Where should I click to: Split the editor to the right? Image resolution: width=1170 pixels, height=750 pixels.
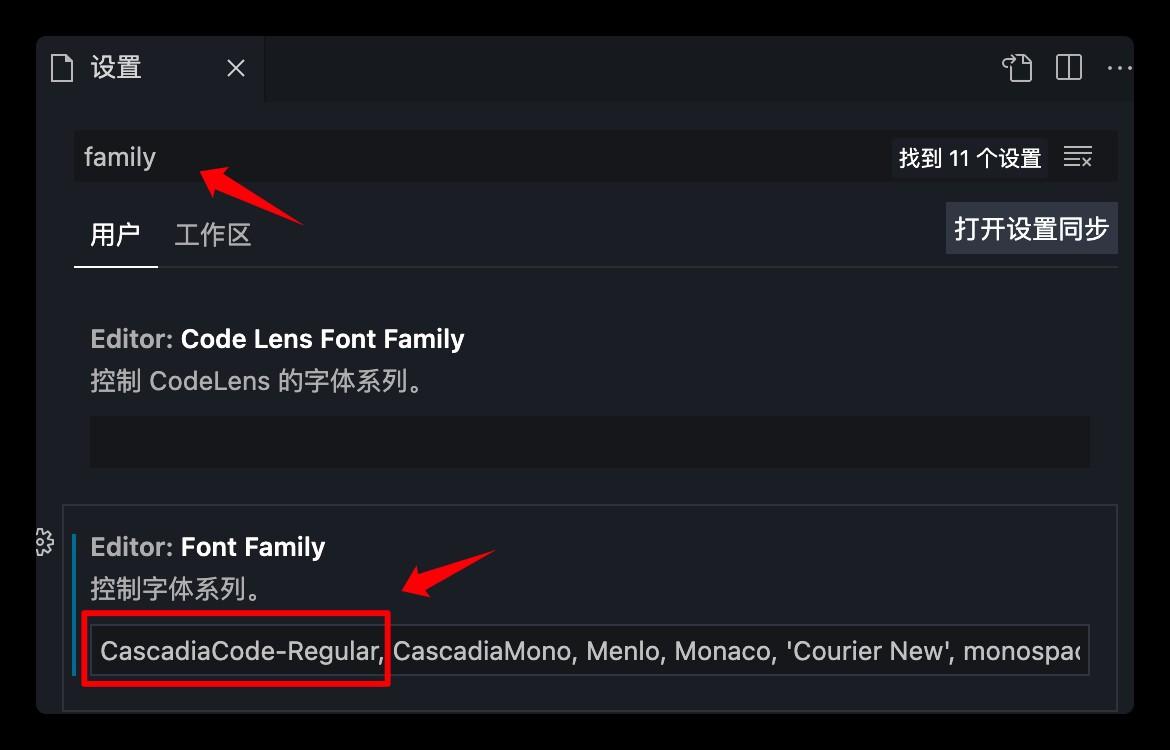point(1069,68)
